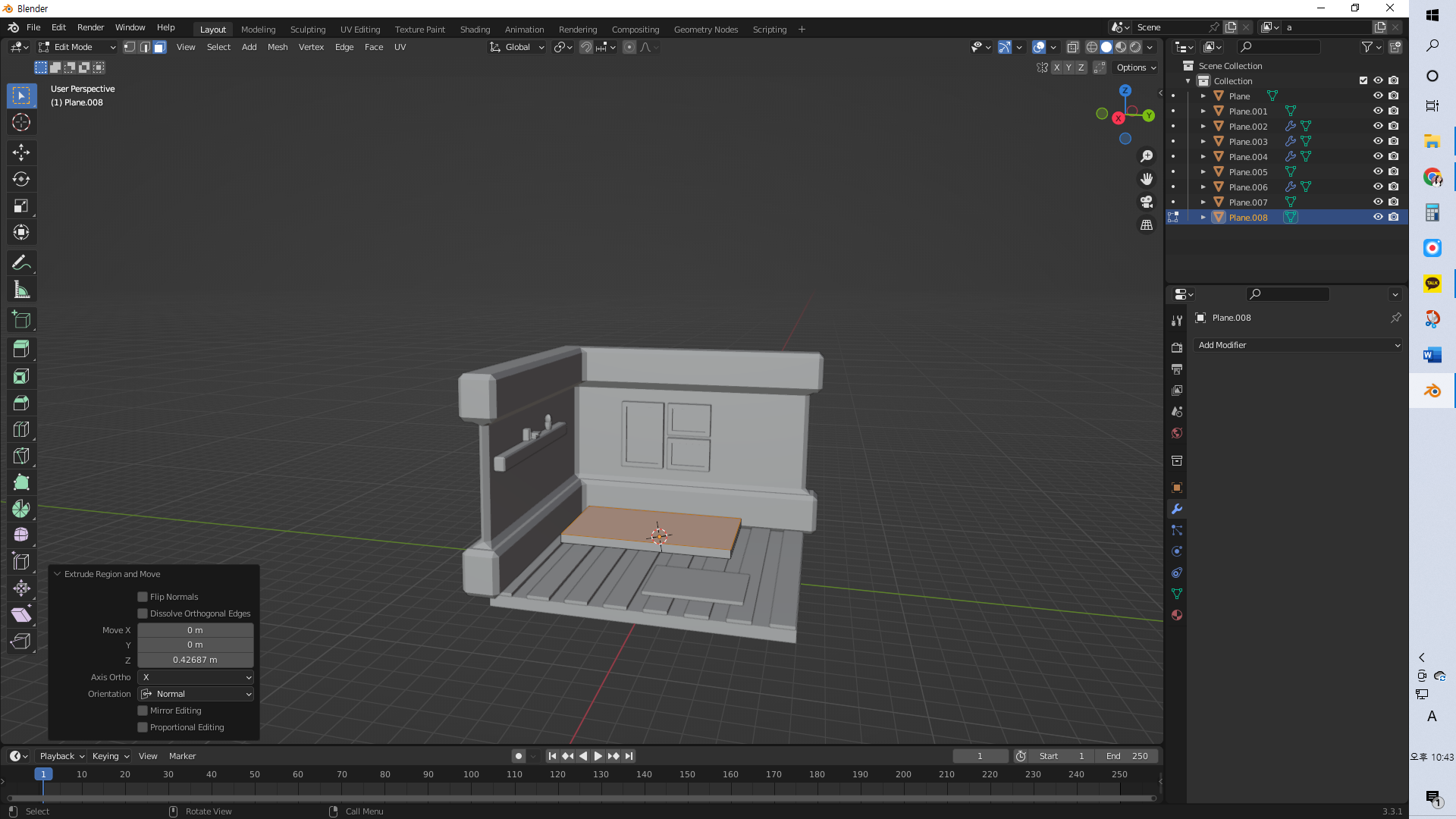Collapse the Extrude Region and Move panel
The width and height of the screenshot is (1456, 819).
point(57,574)
